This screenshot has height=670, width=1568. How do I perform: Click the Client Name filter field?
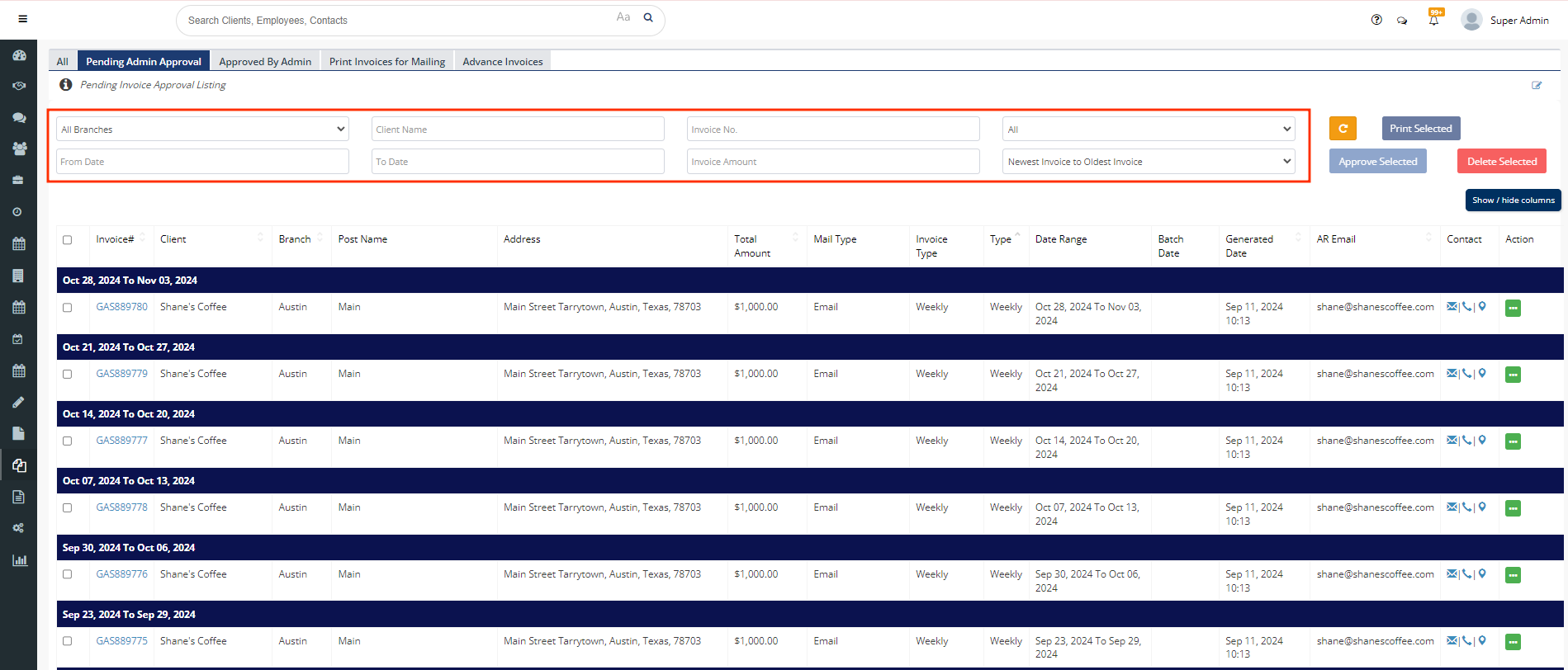518,130
